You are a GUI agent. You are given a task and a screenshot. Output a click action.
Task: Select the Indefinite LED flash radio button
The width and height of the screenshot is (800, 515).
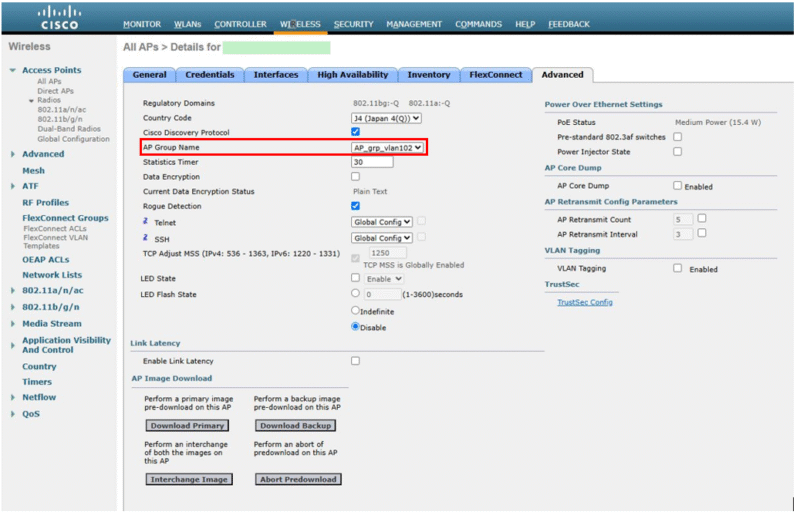point(356,310)
